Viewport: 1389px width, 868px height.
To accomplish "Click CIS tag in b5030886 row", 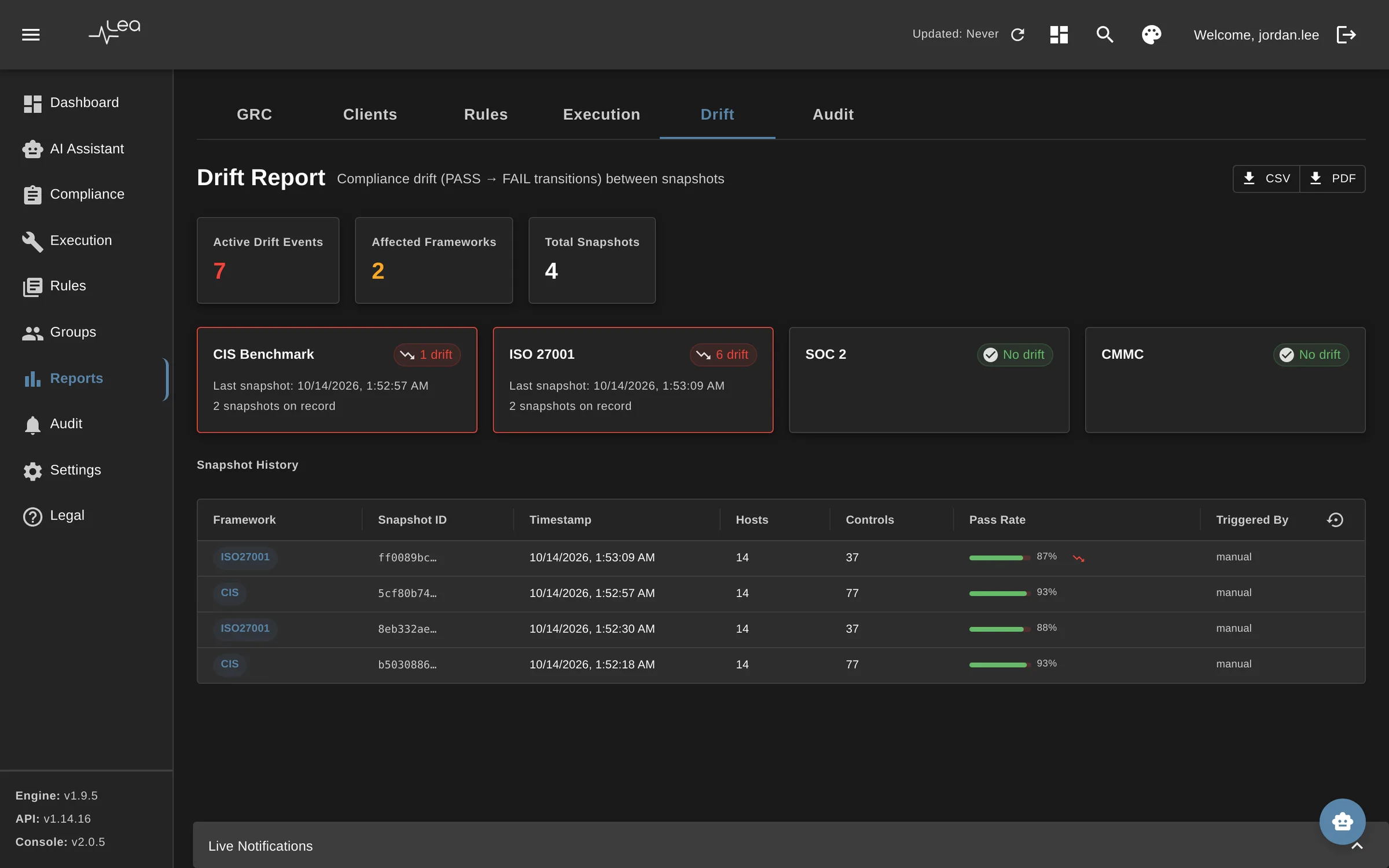I will (229, 664).
